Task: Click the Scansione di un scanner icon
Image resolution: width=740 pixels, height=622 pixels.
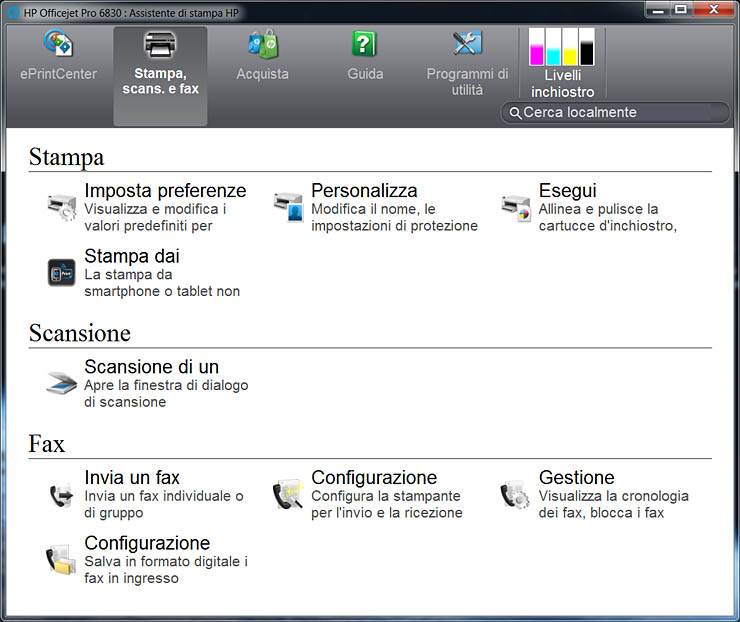Action: point(62,383)
